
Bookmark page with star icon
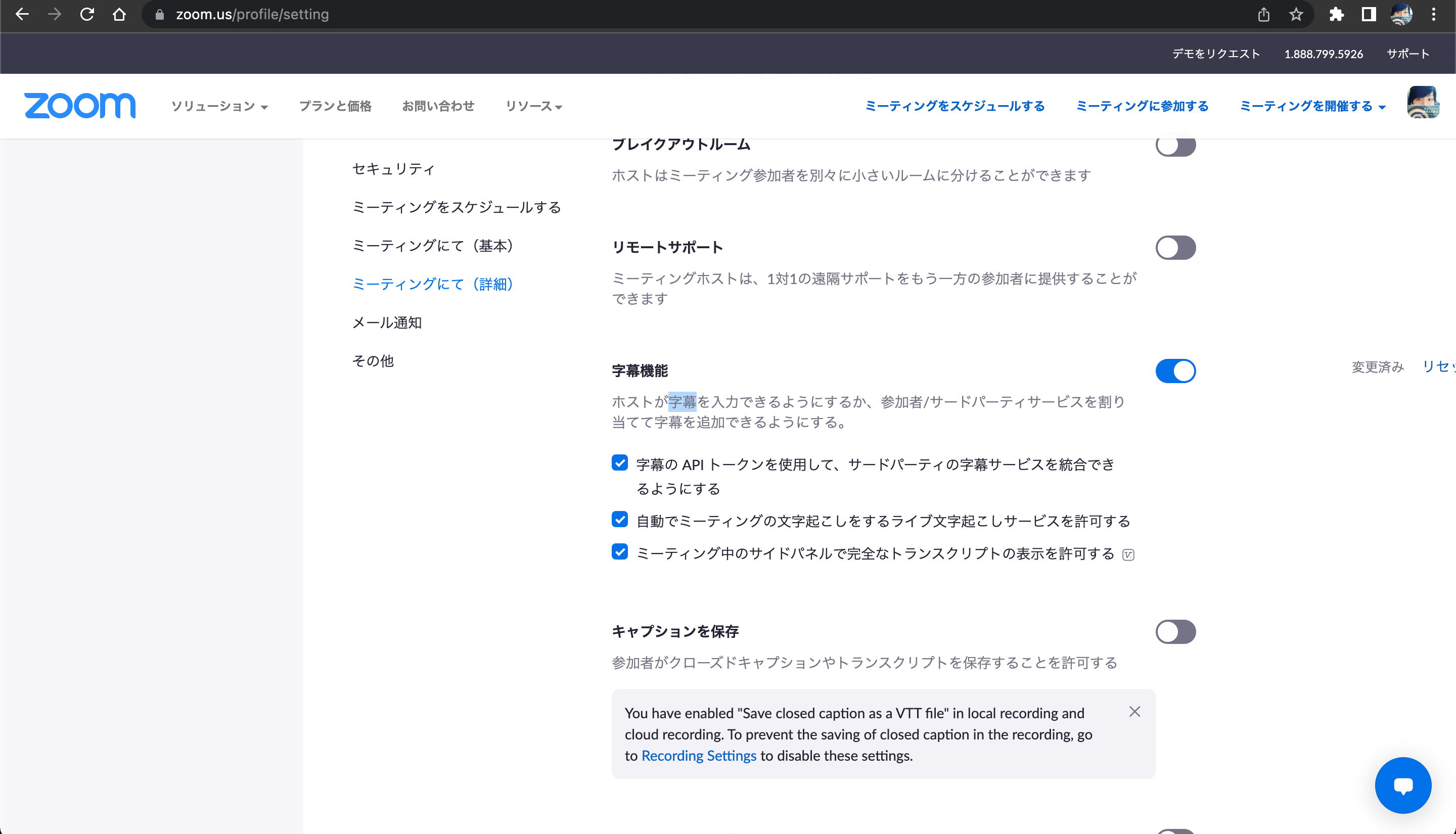tap(1296, 14)
